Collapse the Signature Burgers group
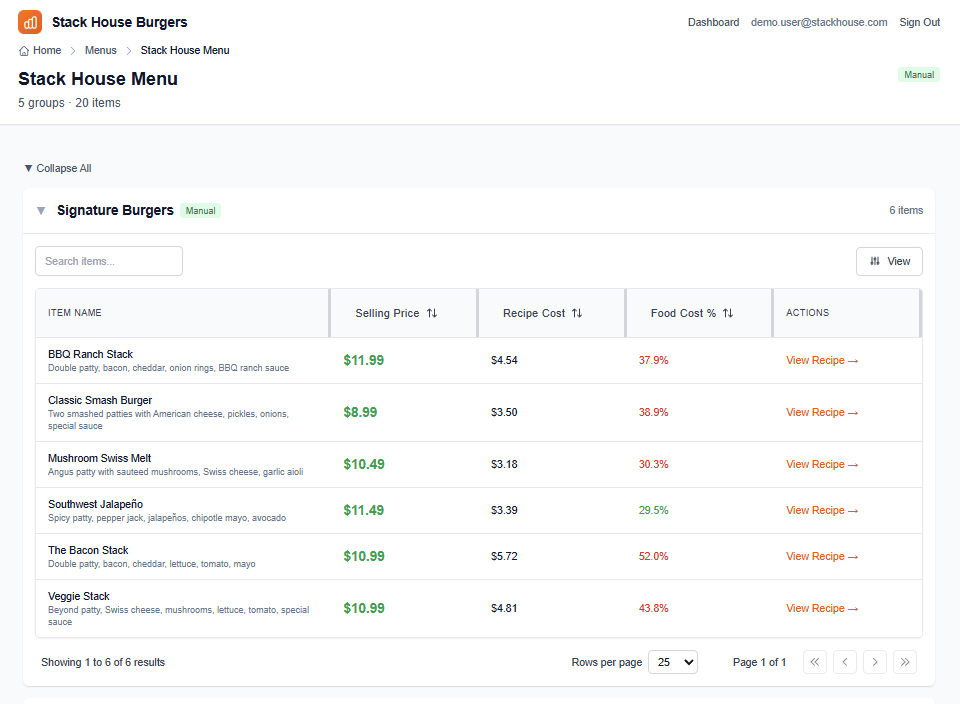 coord(40,210)
